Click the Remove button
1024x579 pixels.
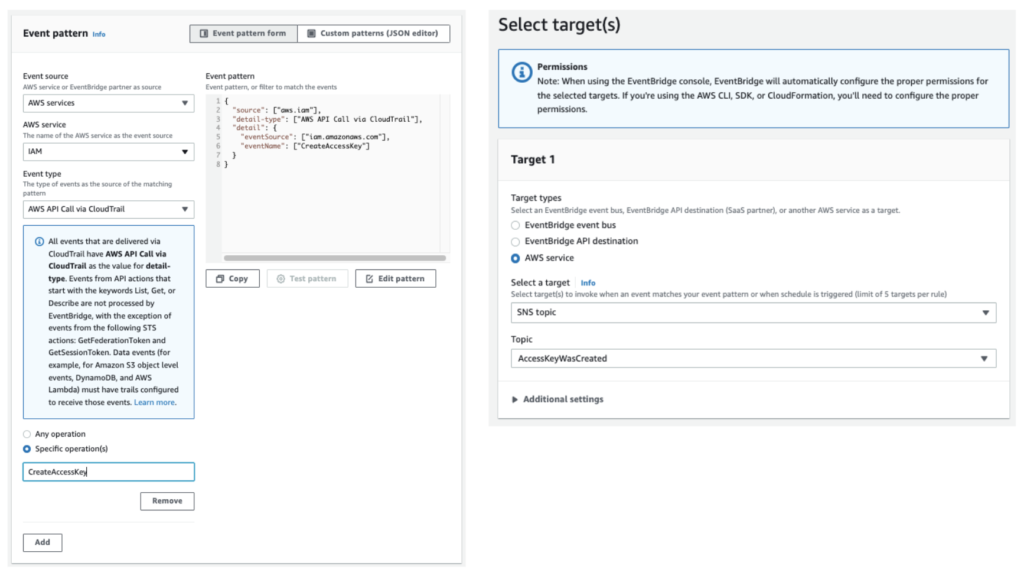click(x=167, y=501)
